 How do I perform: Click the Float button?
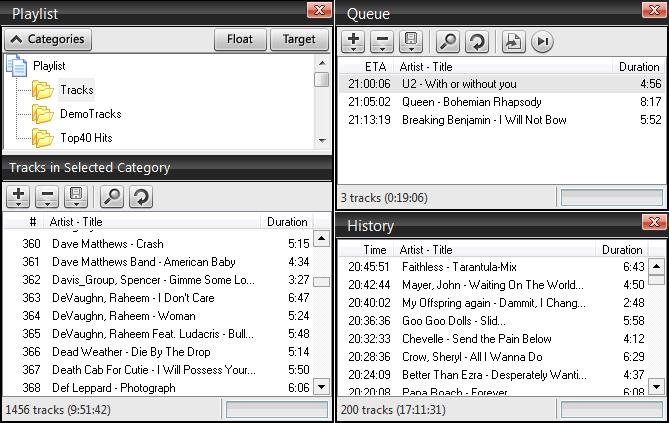pyautogui.click(x=240, y=40)
